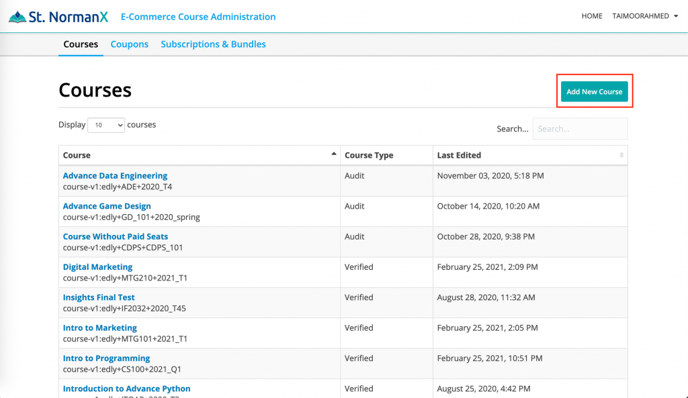Click date February 25, 2021, 2:05 PM
The width and height of the screenshot is (688, 398).
[x=487, y=328]
